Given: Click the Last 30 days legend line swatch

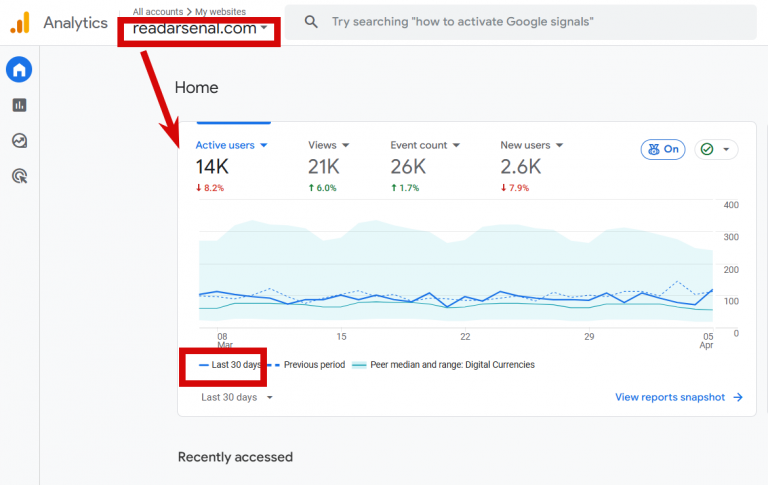Looking at the screenshot, I should [x=204, y=365].
